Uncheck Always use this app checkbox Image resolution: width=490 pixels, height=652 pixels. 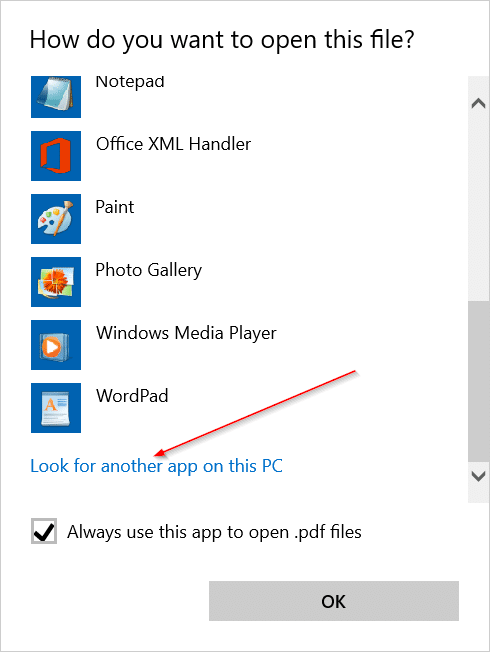pyautogui.click(x=44, y=531)
